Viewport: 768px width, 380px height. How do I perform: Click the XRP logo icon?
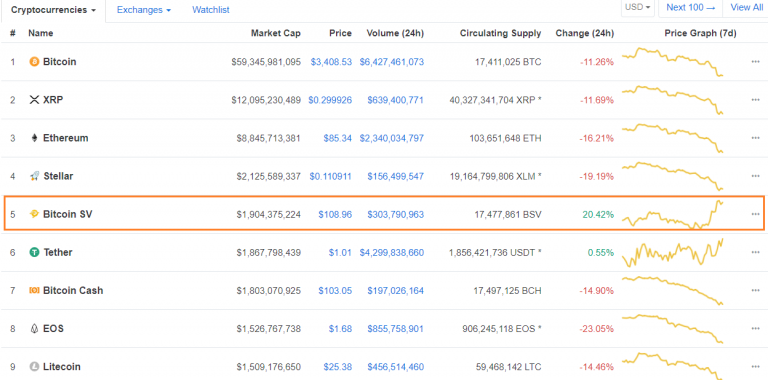tap(34, 100)
